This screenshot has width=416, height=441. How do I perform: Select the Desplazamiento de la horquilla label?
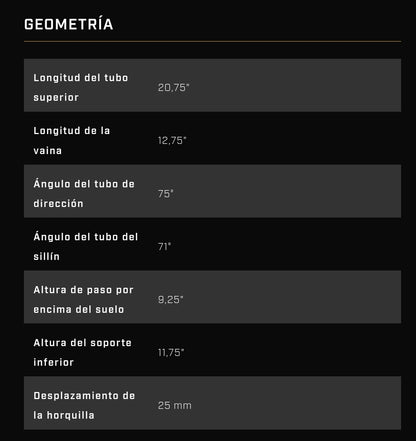click(x=84, y=405)
